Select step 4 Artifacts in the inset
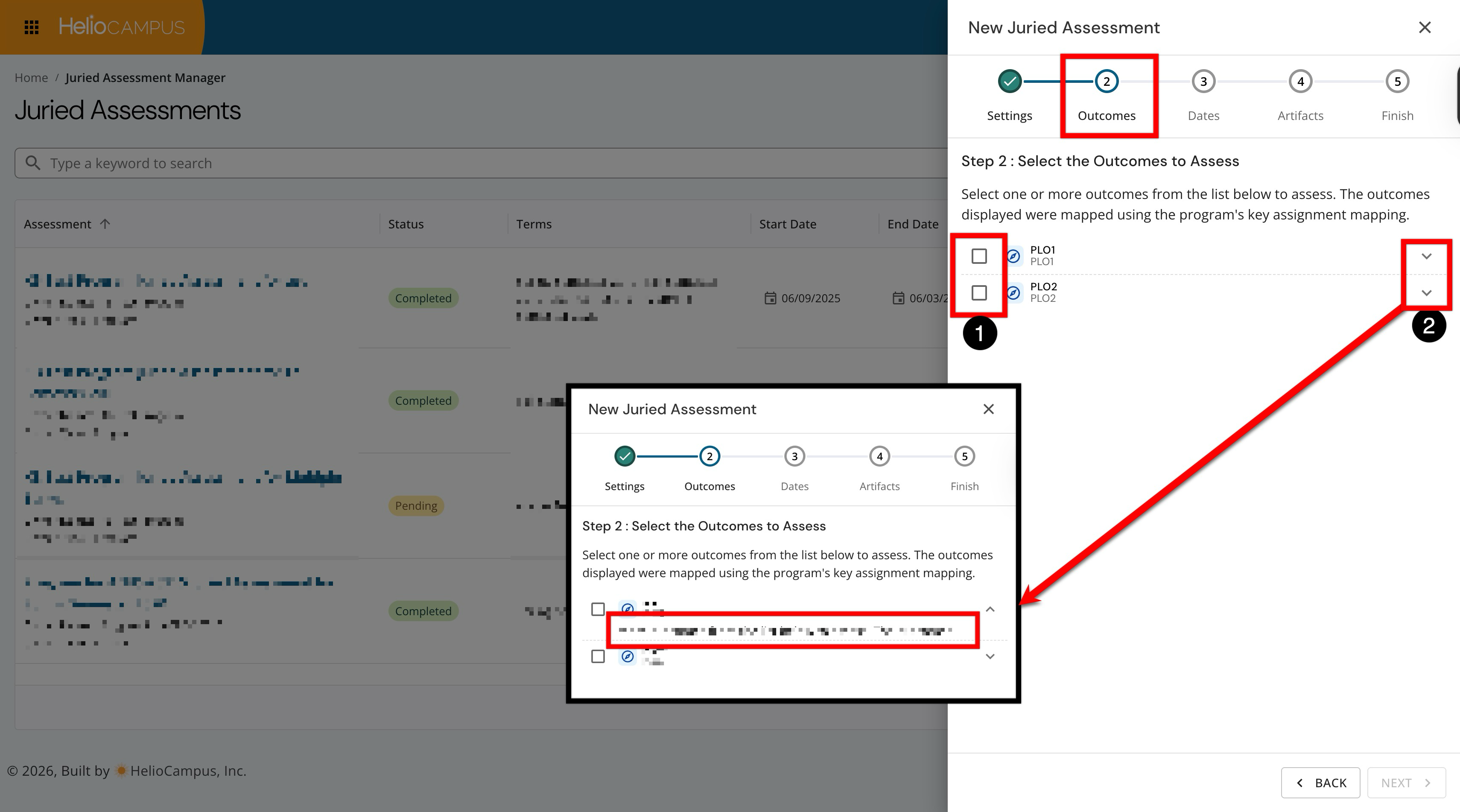Image resolution: width=1460 pixels, height=812 pixels. tap(879, 456)
